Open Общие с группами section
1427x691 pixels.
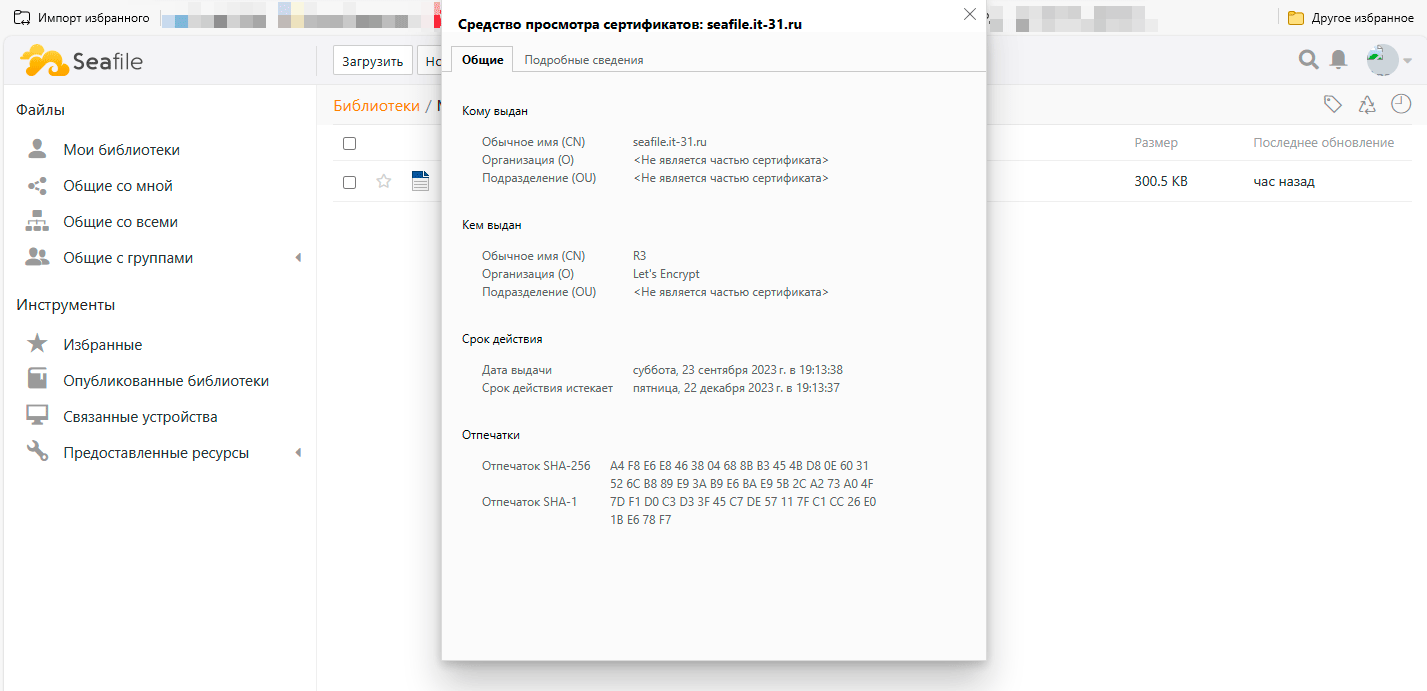[x=128, y=258]
